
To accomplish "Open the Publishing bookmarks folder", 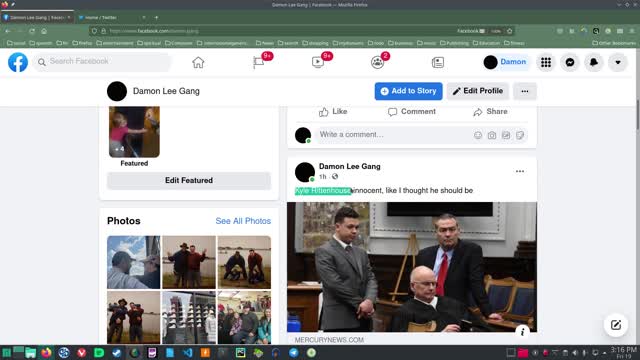I will [x=454, y=43].
